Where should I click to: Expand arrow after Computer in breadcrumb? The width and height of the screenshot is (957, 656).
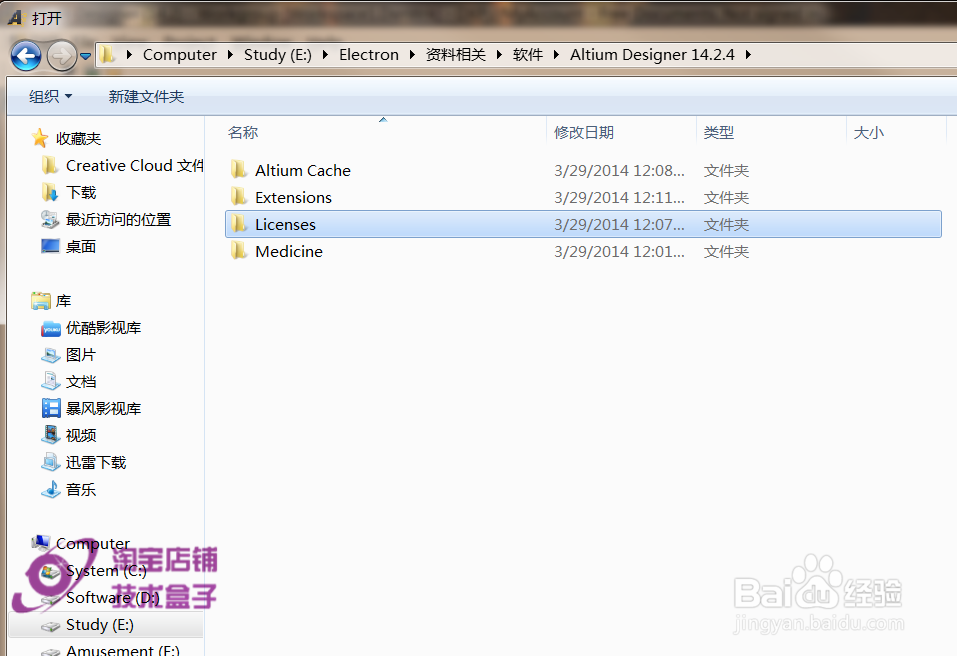tap(230, 55)
